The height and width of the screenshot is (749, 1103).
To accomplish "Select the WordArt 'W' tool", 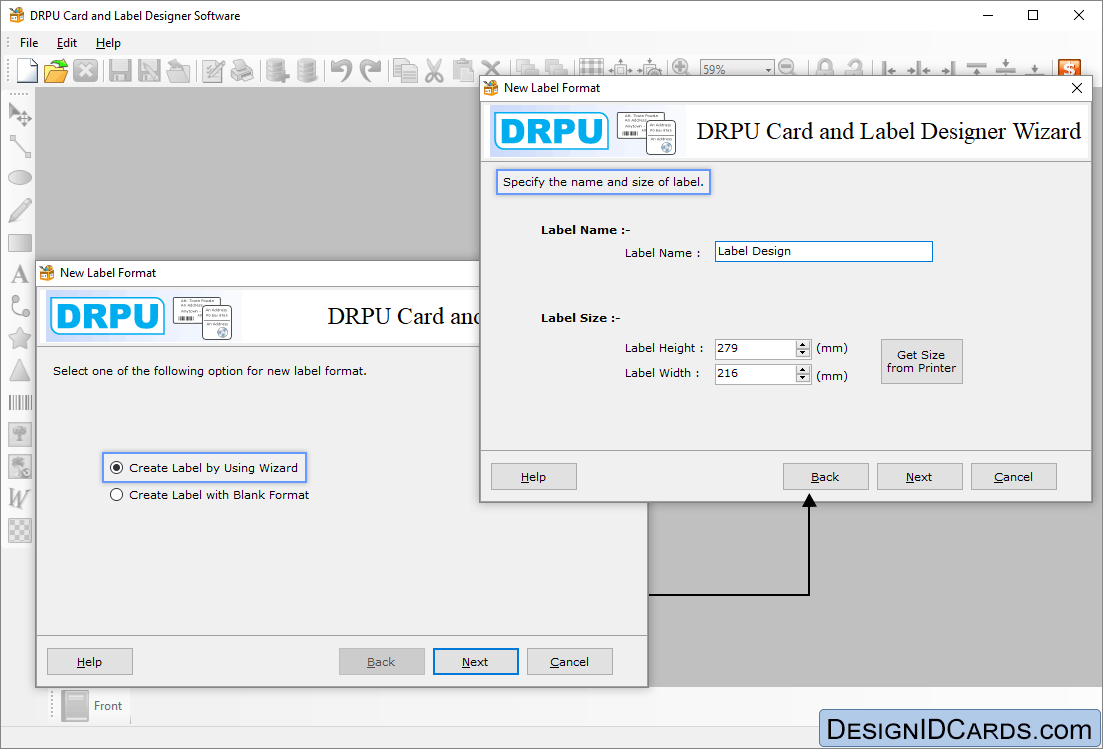I will point(20,498).
